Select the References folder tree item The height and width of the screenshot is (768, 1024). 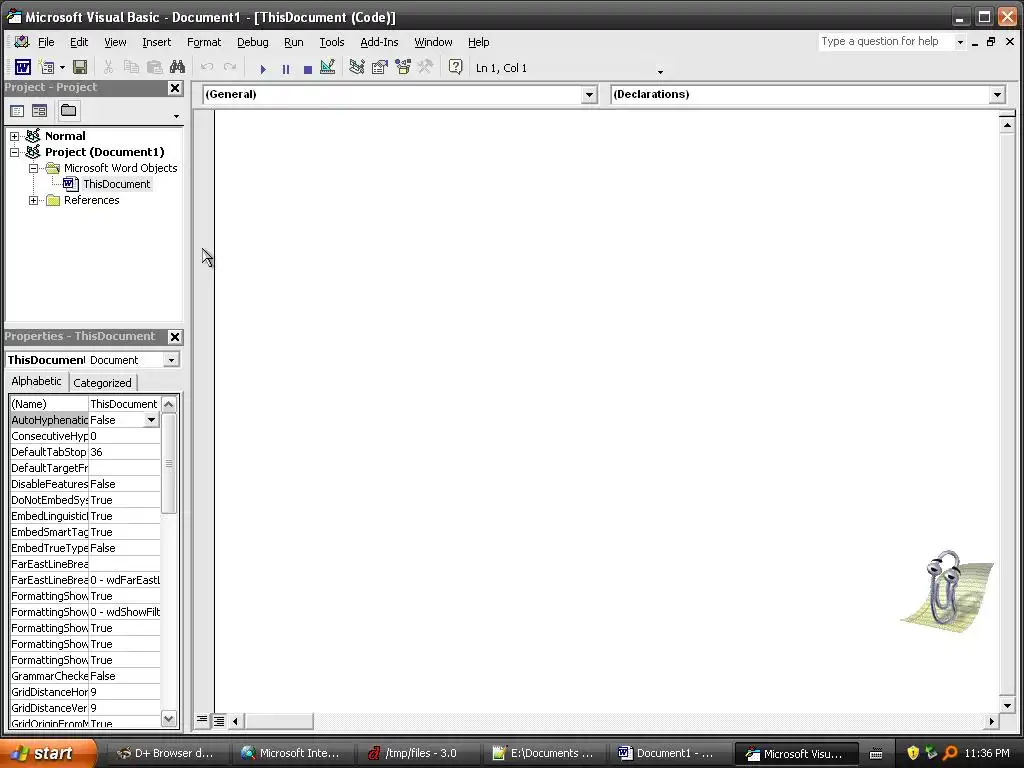click(91, 200)
